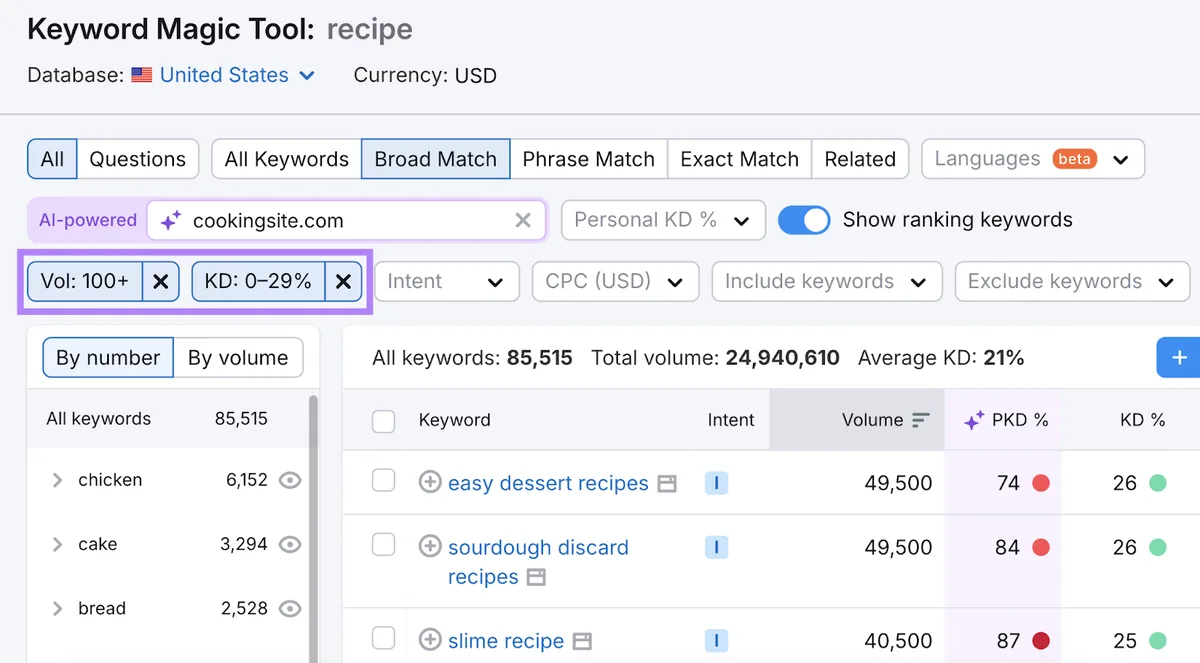Open the CPC (USD) filter dropdown

pyautogui.click(x=615, y=282)
